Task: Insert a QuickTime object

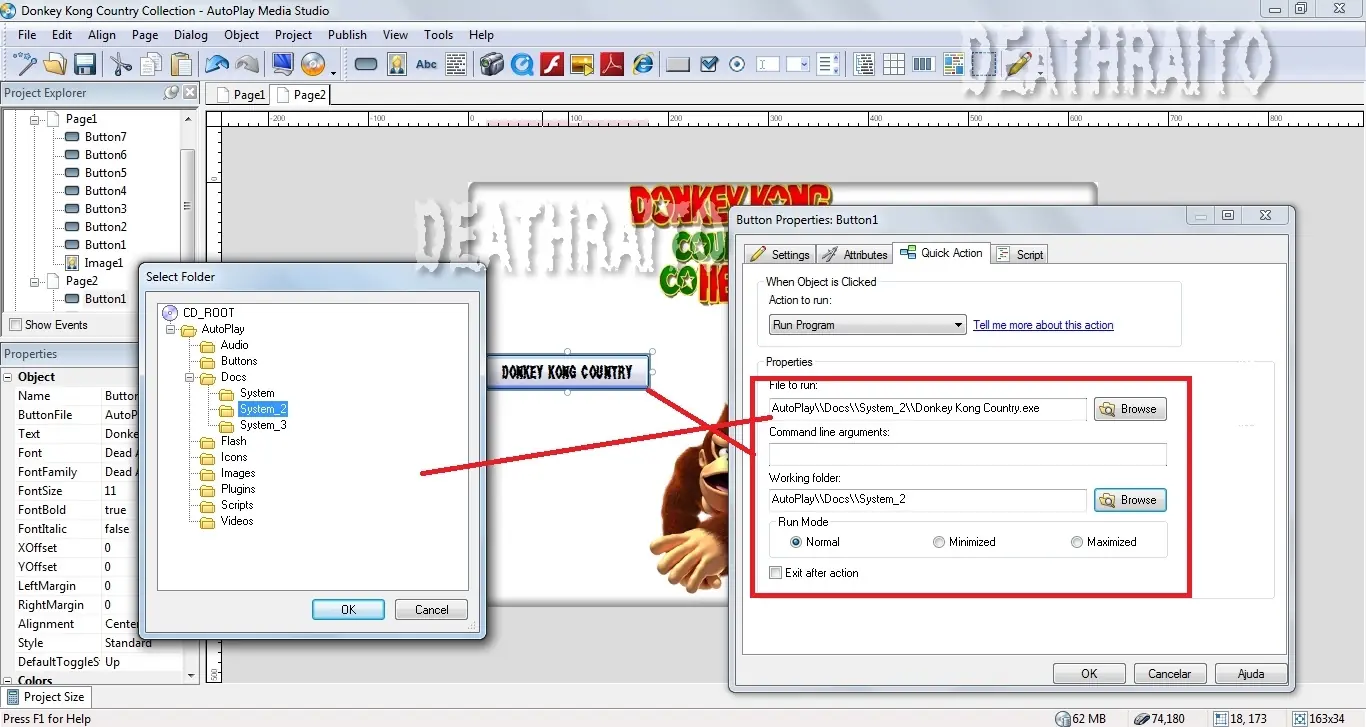Action: 521,65
